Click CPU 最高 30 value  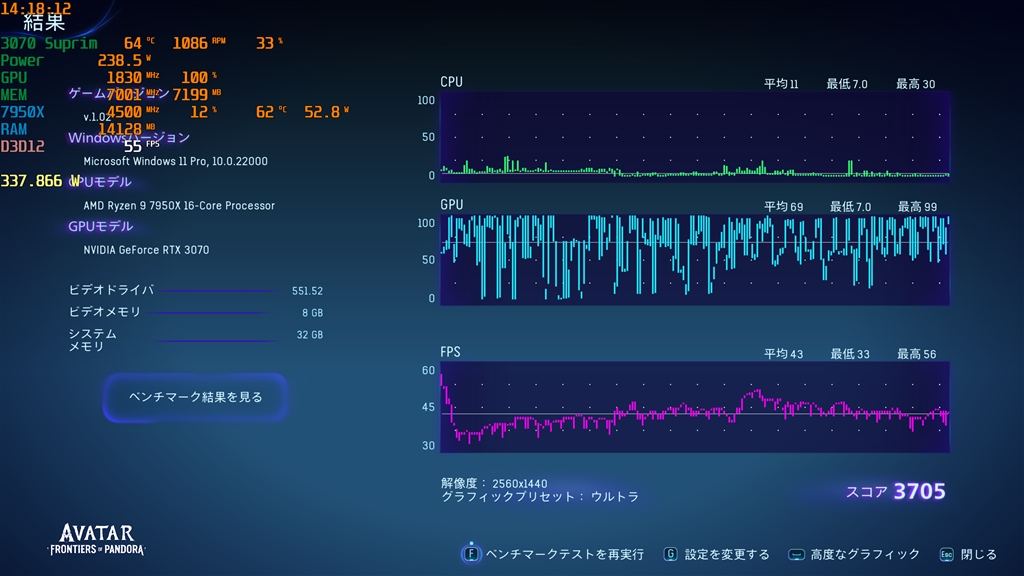(x=915, y=84)
